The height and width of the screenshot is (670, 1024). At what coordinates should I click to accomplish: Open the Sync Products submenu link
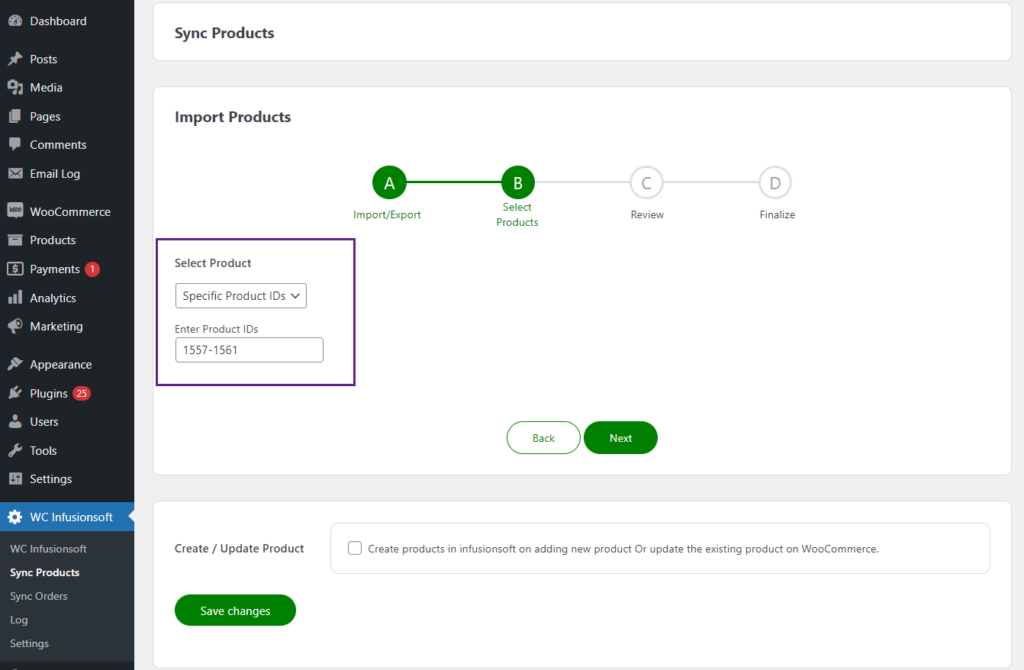pos(44,572)
